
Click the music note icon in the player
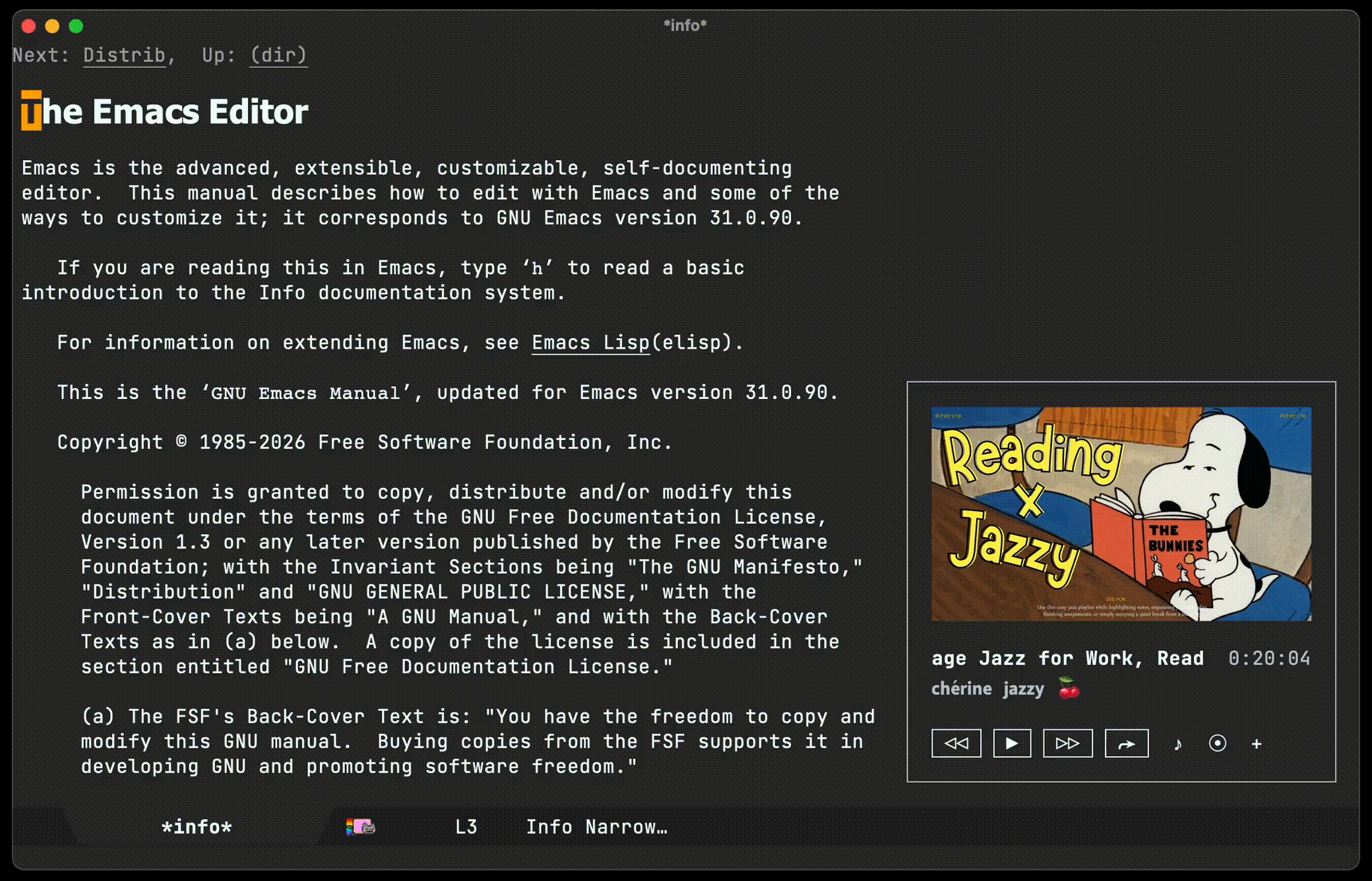[x=1178, y=744]
